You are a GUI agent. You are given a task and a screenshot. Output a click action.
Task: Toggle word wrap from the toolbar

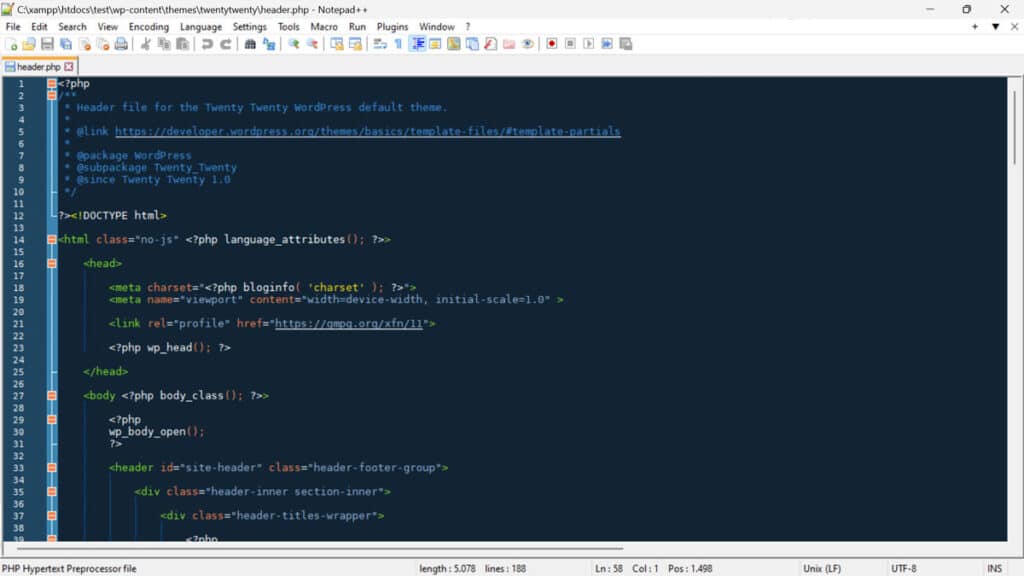pos(379,43)
